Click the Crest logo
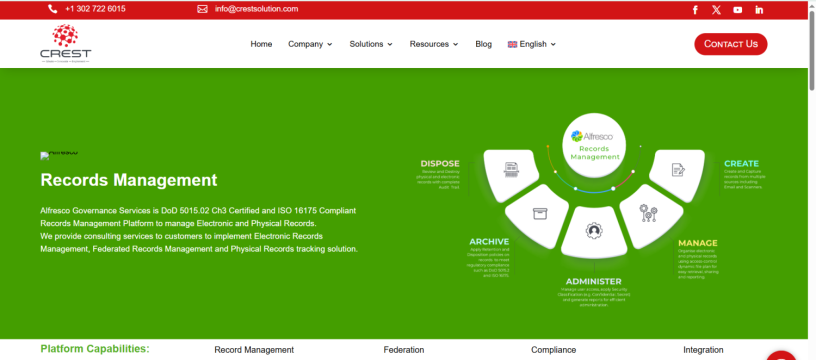The height and width of the screenshot is (360, 816). click(x=66, y=44)
